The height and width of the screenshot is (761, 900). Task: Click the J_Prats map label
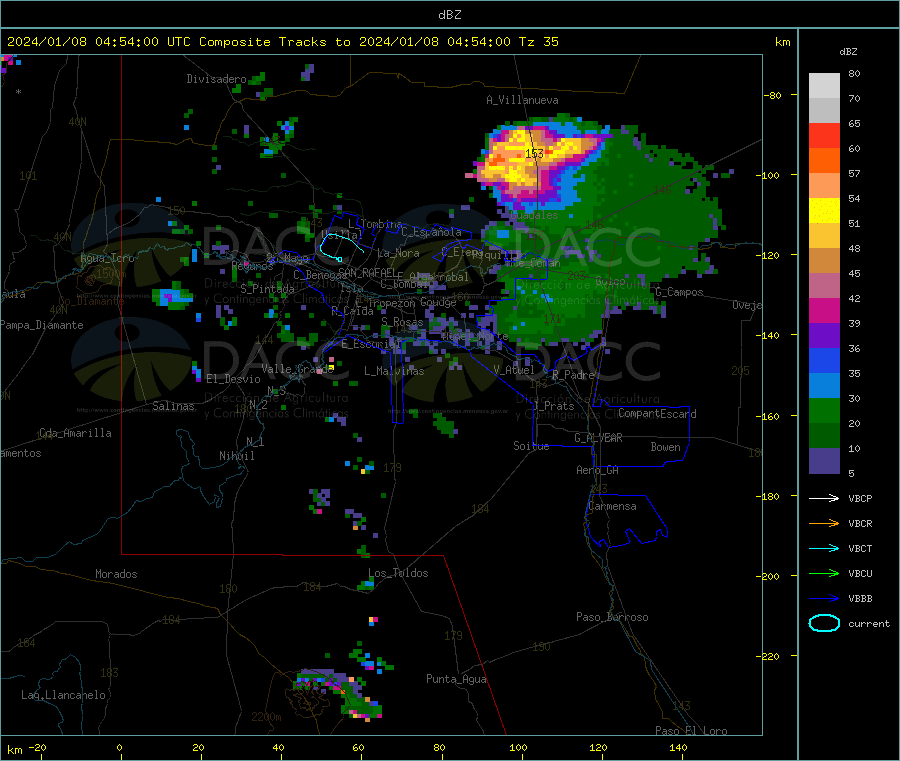[x=553, y=406]
